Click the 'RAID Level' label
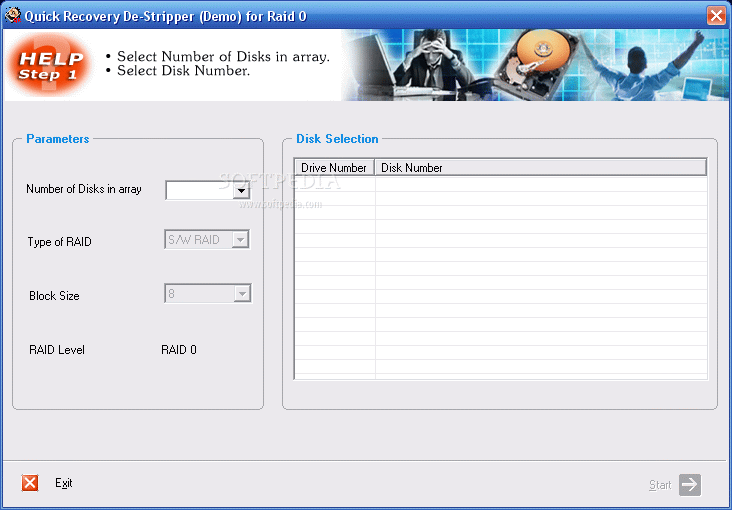 57,350
